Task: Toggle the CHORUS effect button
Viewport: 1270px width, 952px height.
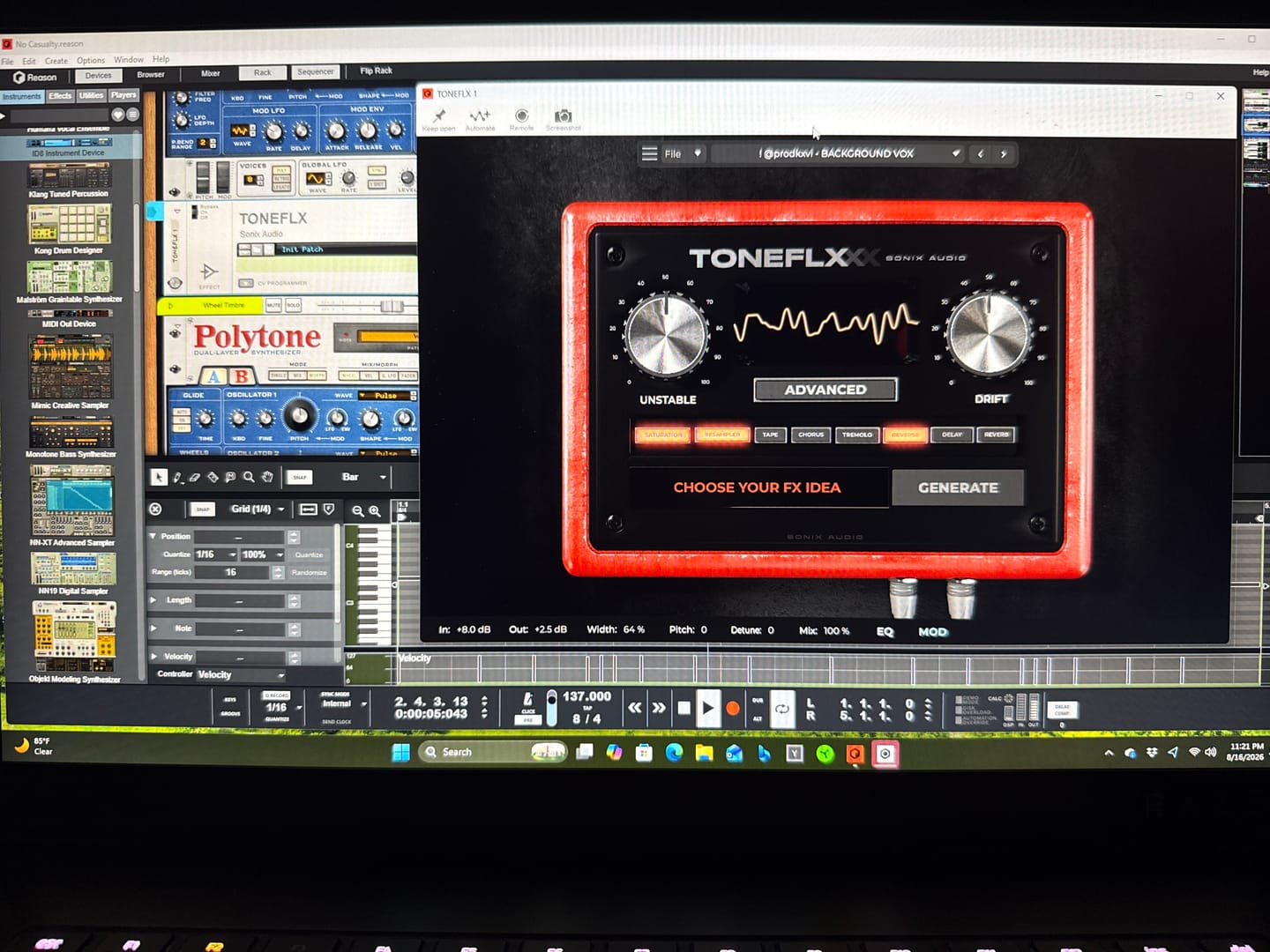Action: point(811,435)
